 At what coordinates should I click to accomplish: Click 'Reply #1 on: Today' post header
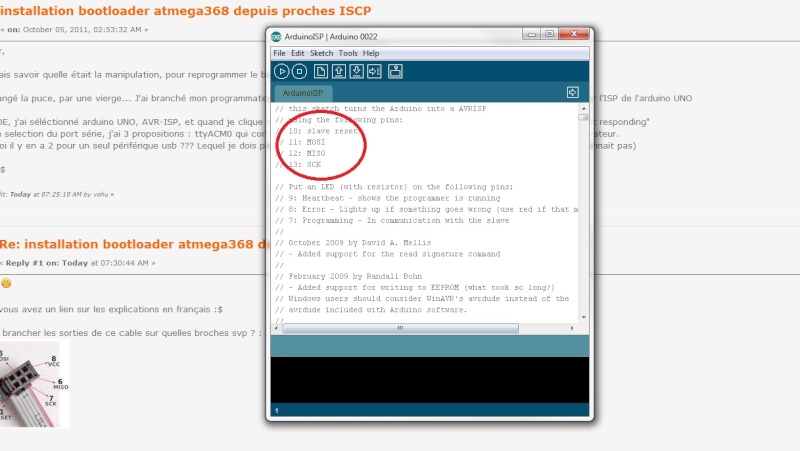79,263
